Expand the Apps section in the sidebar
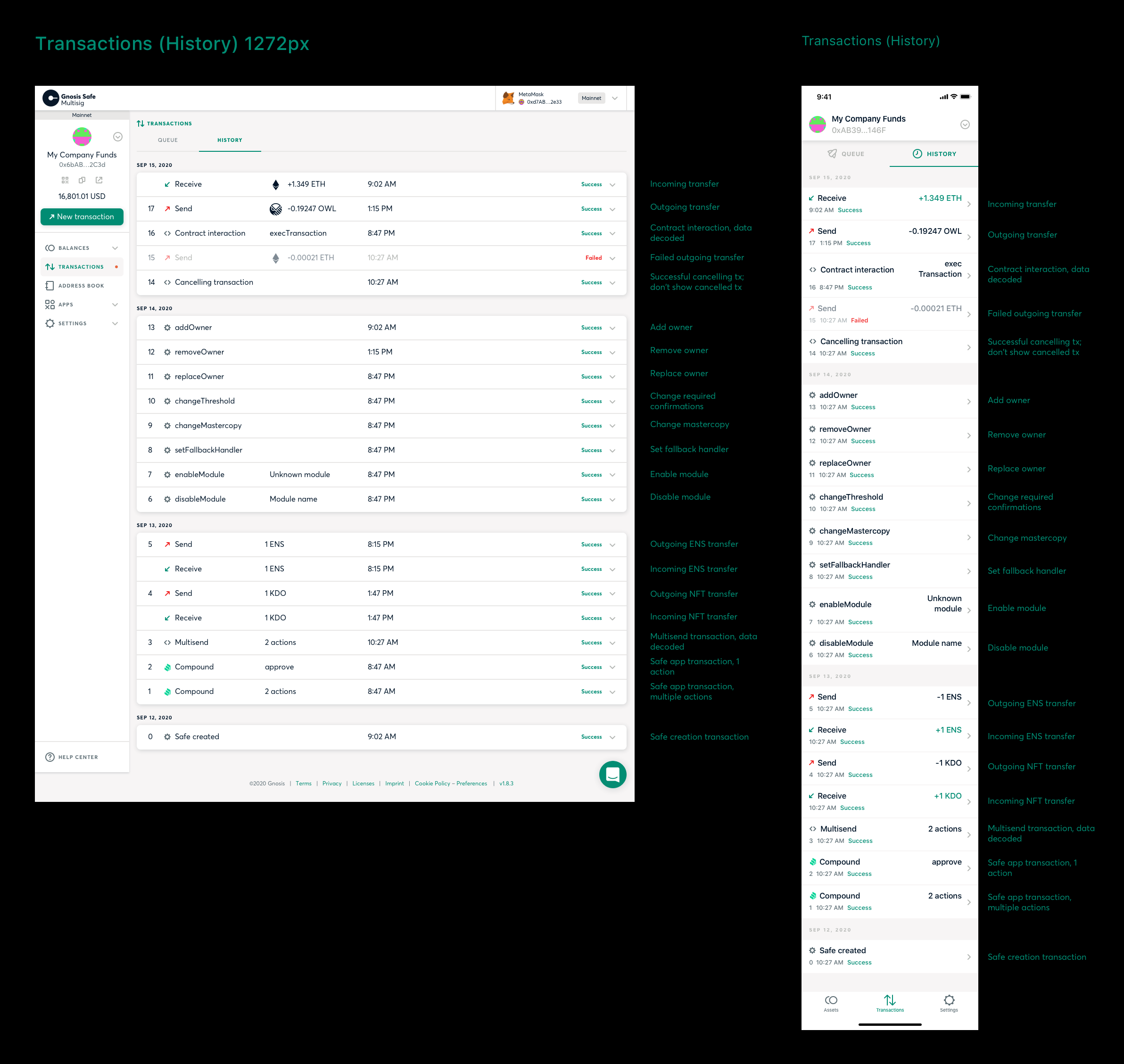The image size is (1124, 1064). [x=115, y=305]
